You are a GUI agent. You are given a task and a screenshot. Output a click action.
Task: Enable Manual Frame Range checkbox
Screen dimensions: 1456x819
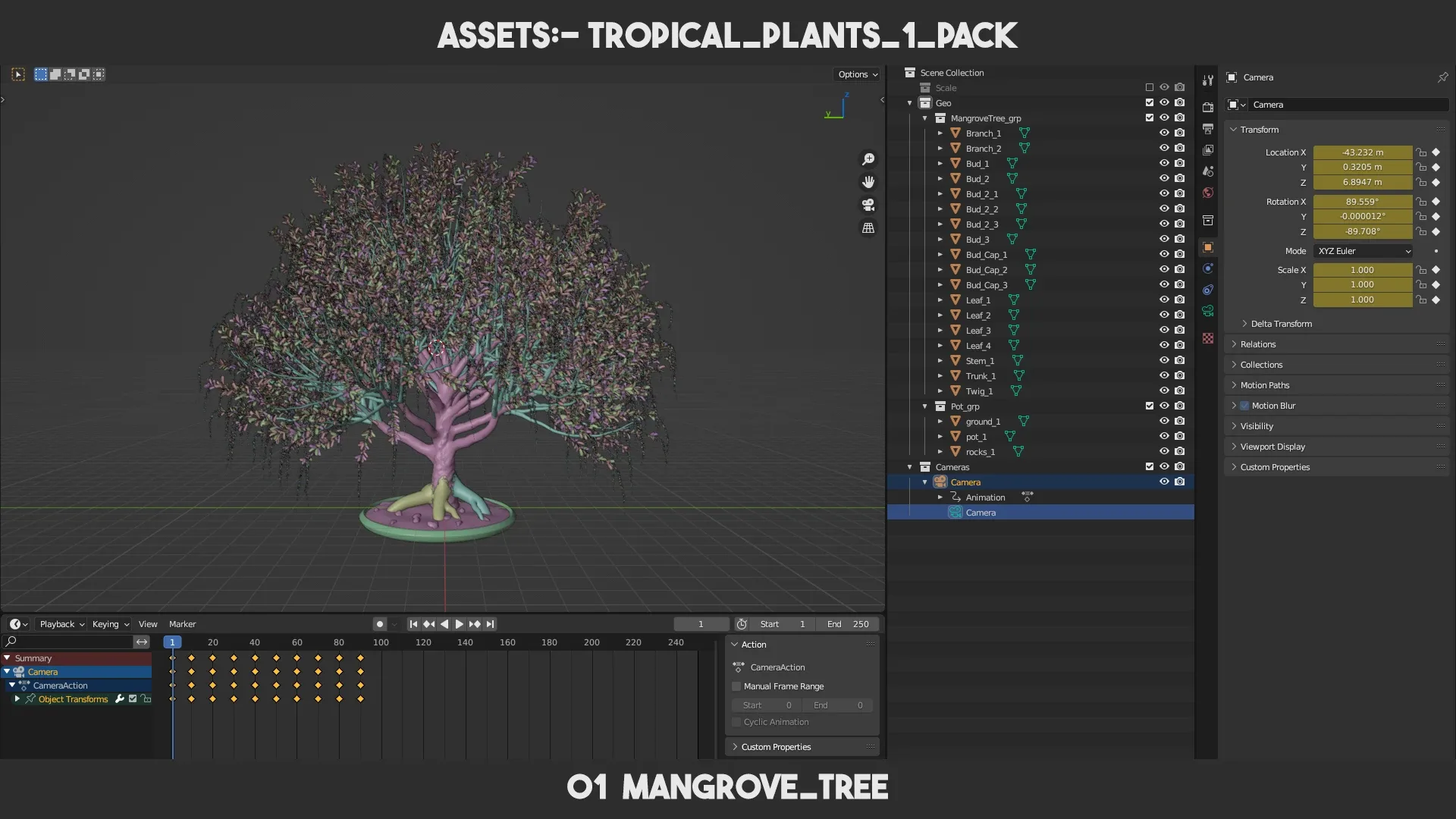[x=736, y=686]
